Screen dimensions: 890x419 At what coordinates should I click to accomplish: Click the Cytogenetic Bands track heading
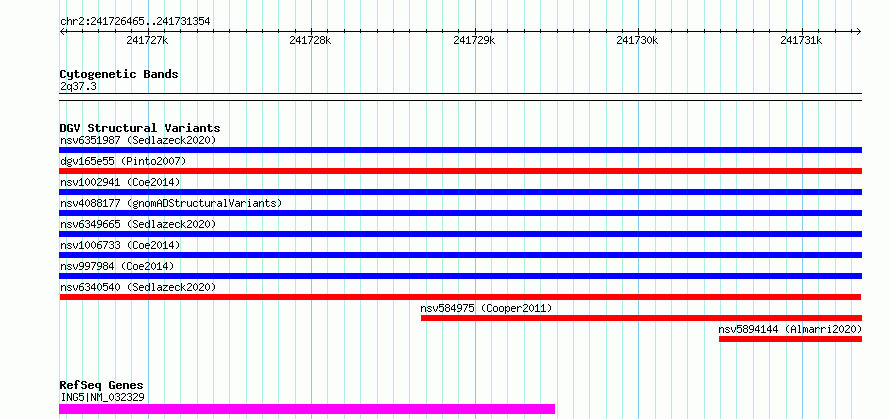pos(119,74)
